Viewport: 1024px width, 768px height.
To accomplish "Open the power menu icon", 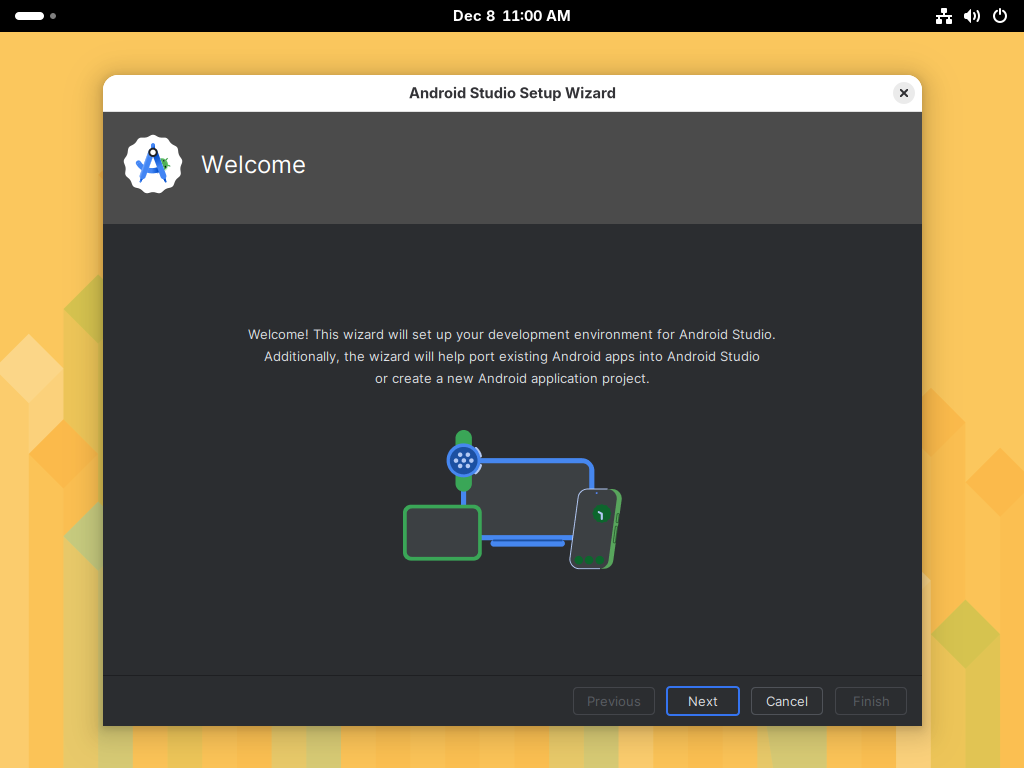I will 1000,16.
